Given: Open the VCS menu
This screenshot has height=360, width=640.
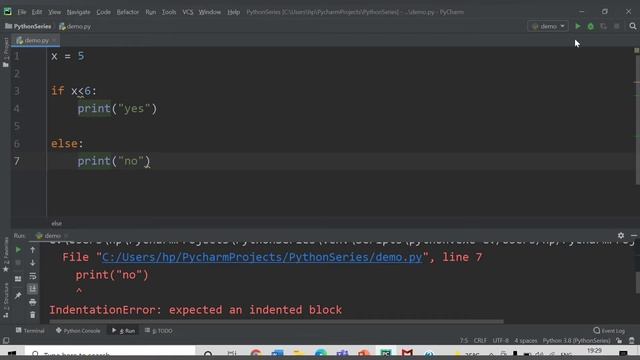Looking at the screenshot, I should tap(188, 12).
